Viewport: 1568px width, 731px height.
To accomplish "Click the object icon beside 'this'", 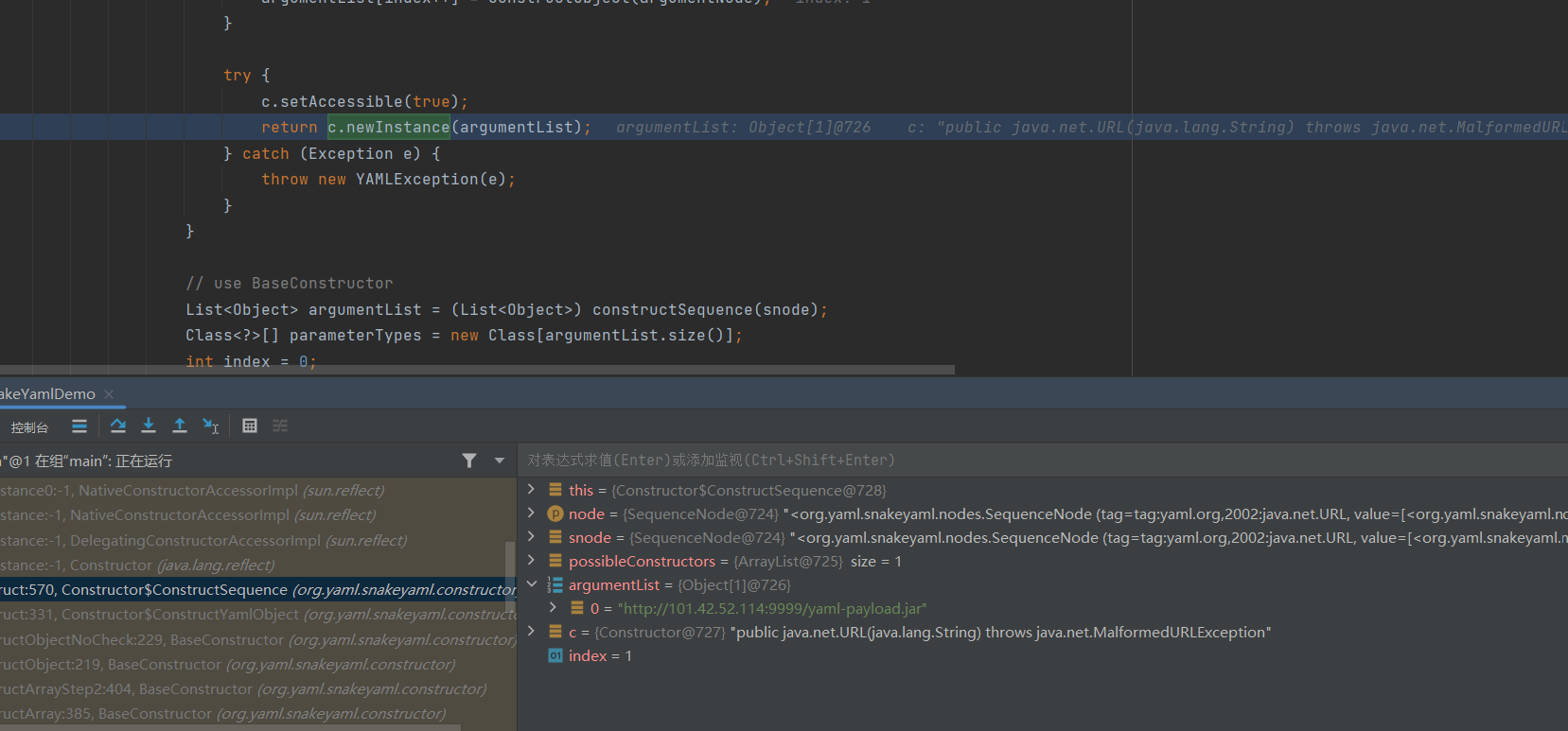I will pyautogui.click(x=555, y=490).
